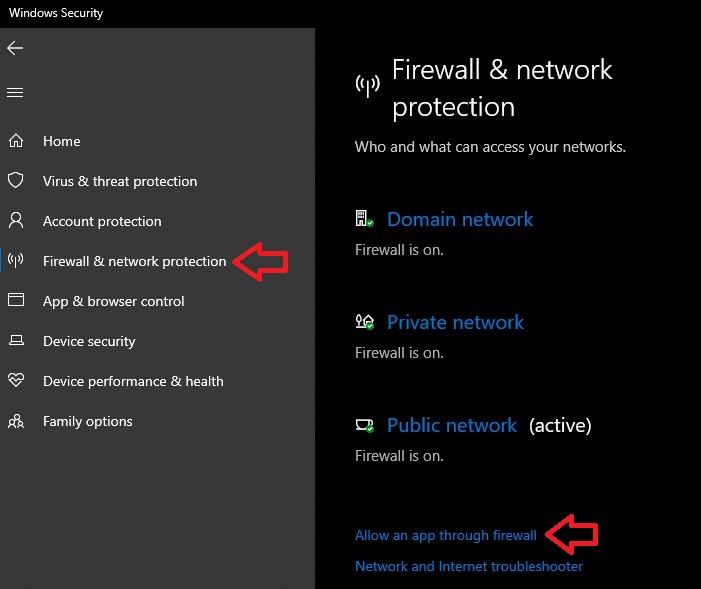Go to Account protection section
The width and height of the screenshot is (701, 589).
tap(102, 221)
